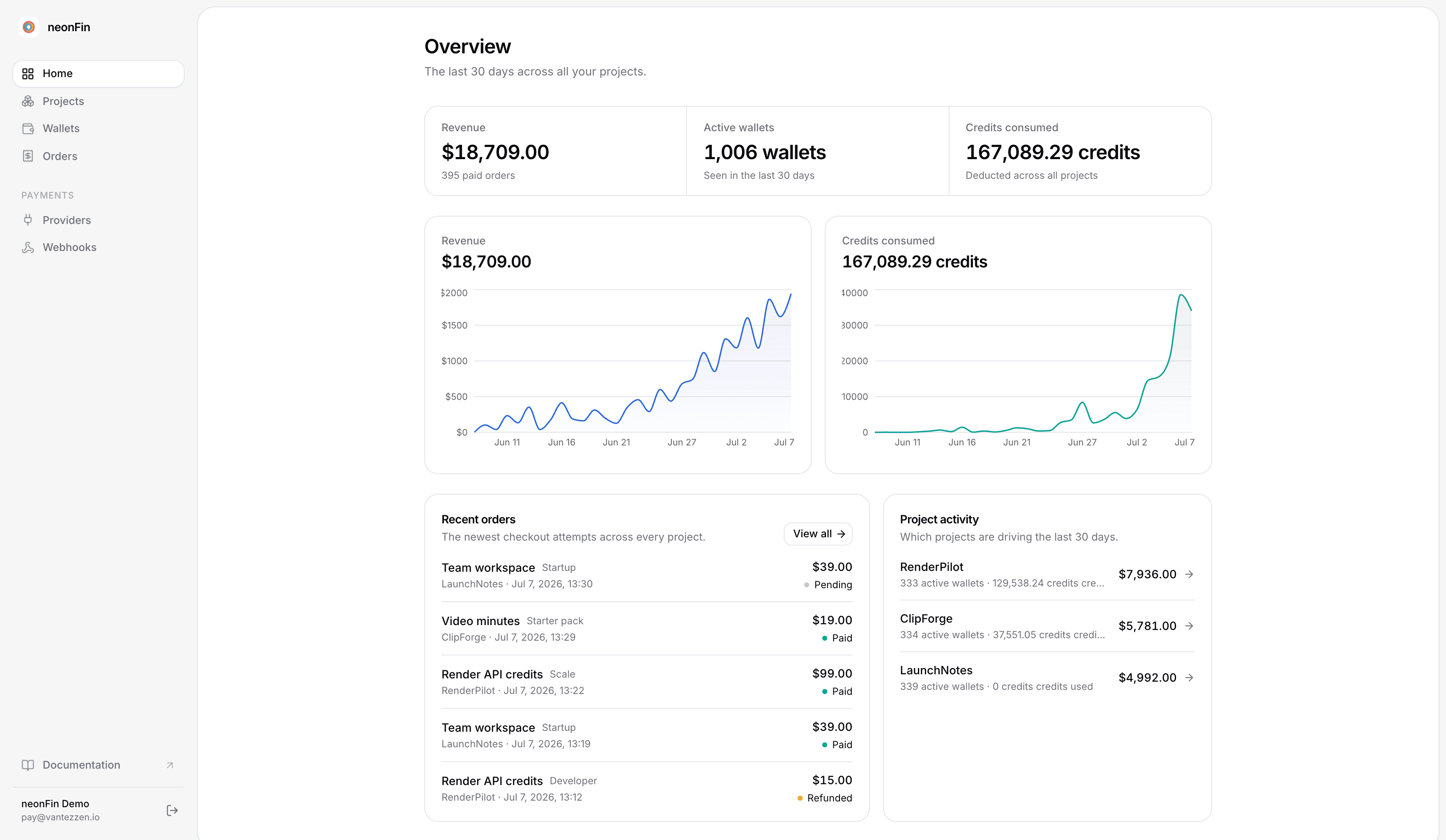Click the arrow next to RenderPilot revenue
The height and width of the screenshot is (840, 1446).
1190,574
